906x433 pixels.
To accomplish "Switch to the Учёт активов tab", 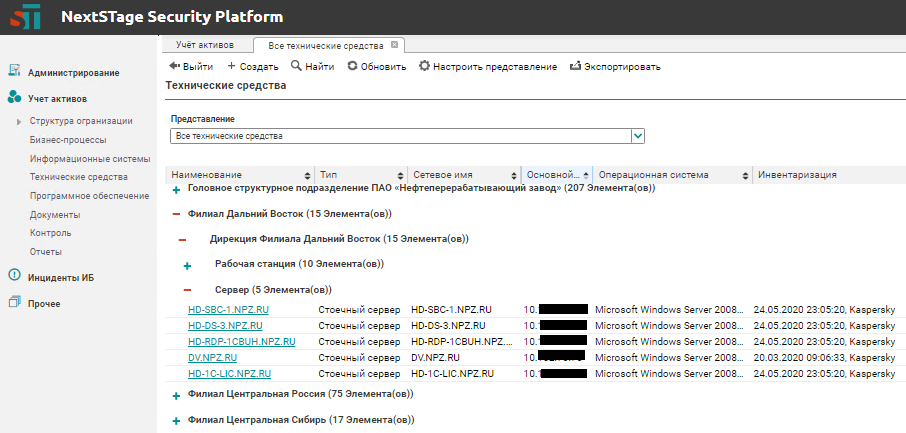I will point(204,45).
